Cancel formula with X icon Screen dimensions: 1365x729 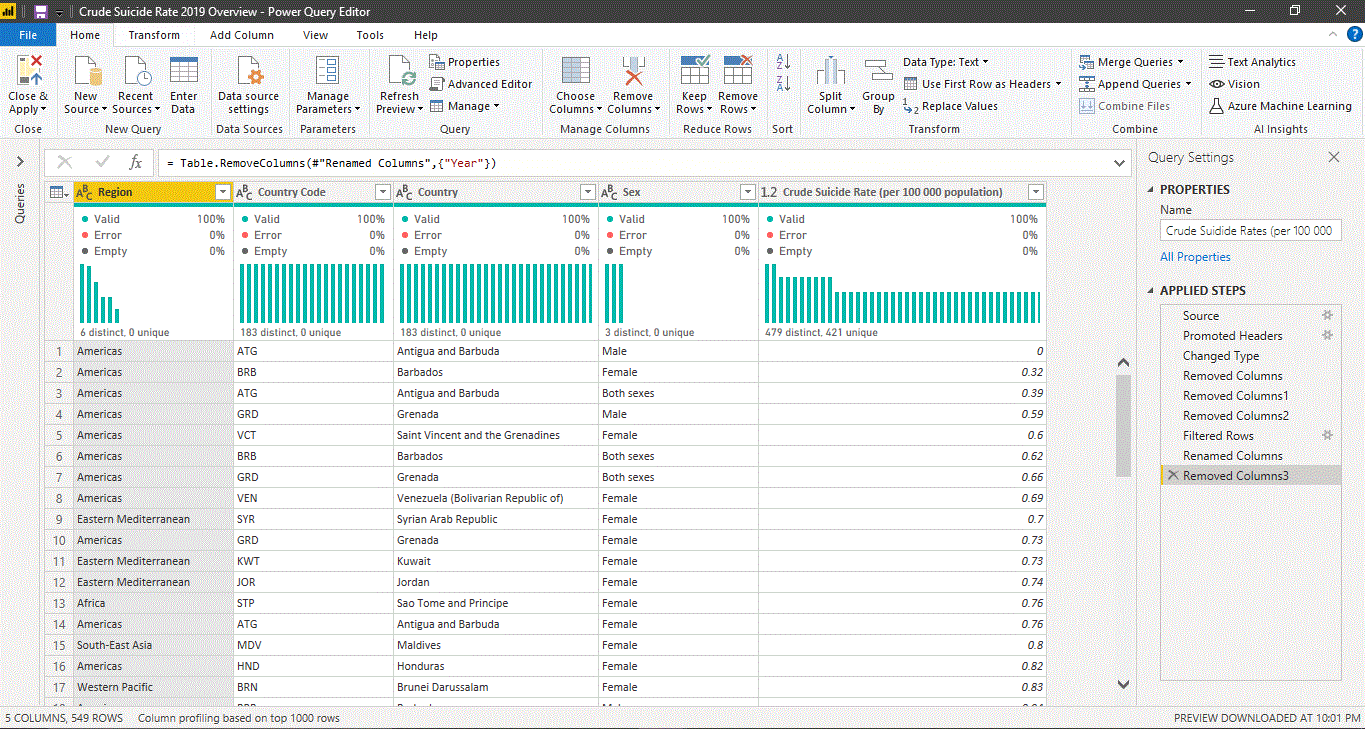click(65, 162)
